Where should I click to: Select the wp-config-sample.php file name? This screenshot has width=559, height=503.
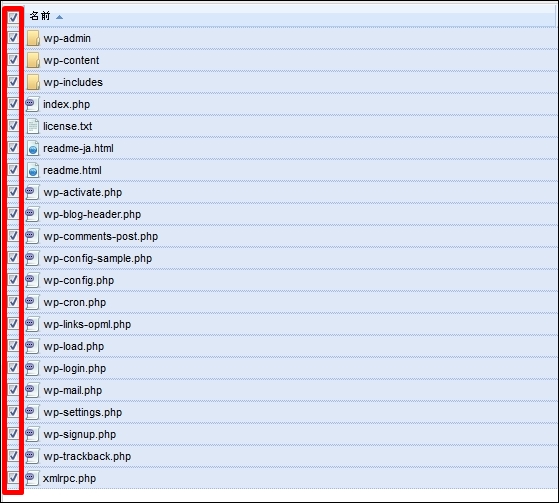[x=98, y=259]
